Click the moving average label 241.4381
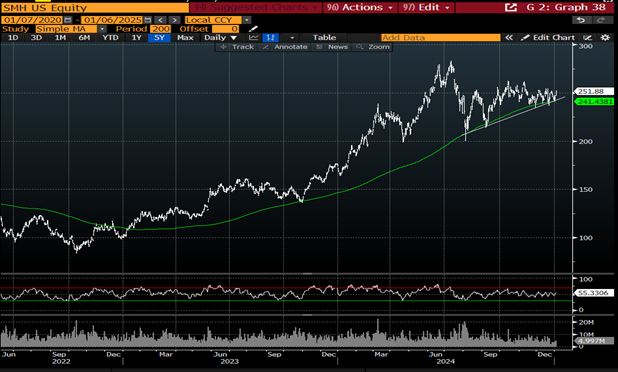This screenshot has width=618, height=372. point(594,102)
